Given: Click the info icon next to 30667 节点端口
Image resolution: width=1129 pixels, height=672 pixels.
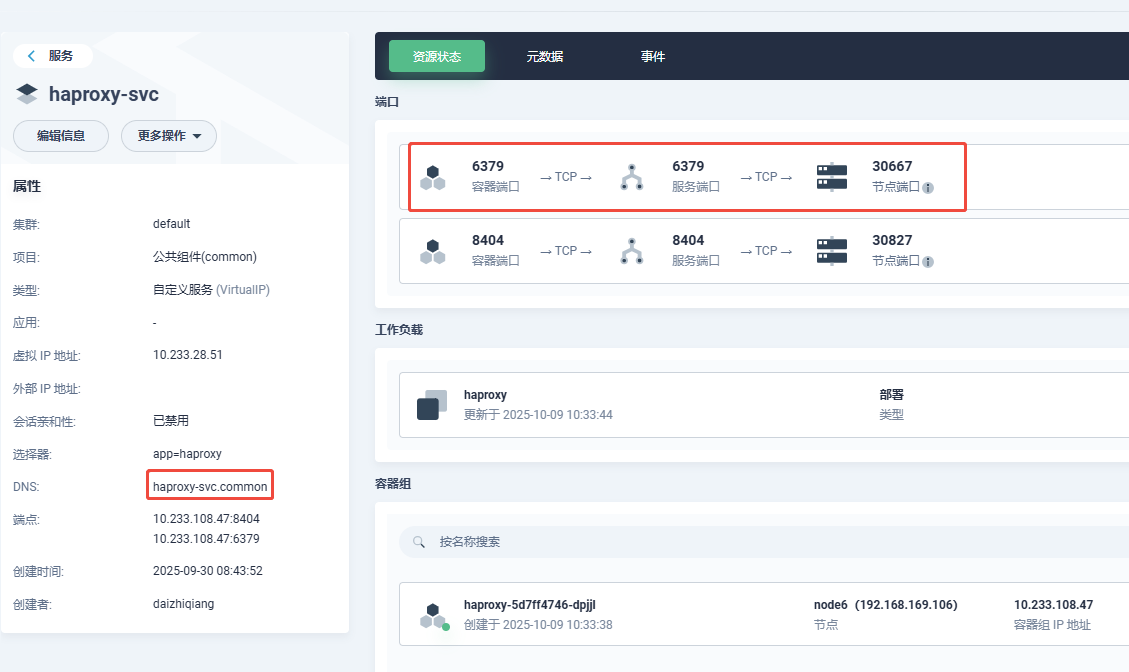Looking at the screenshot, I should (928, 188).
